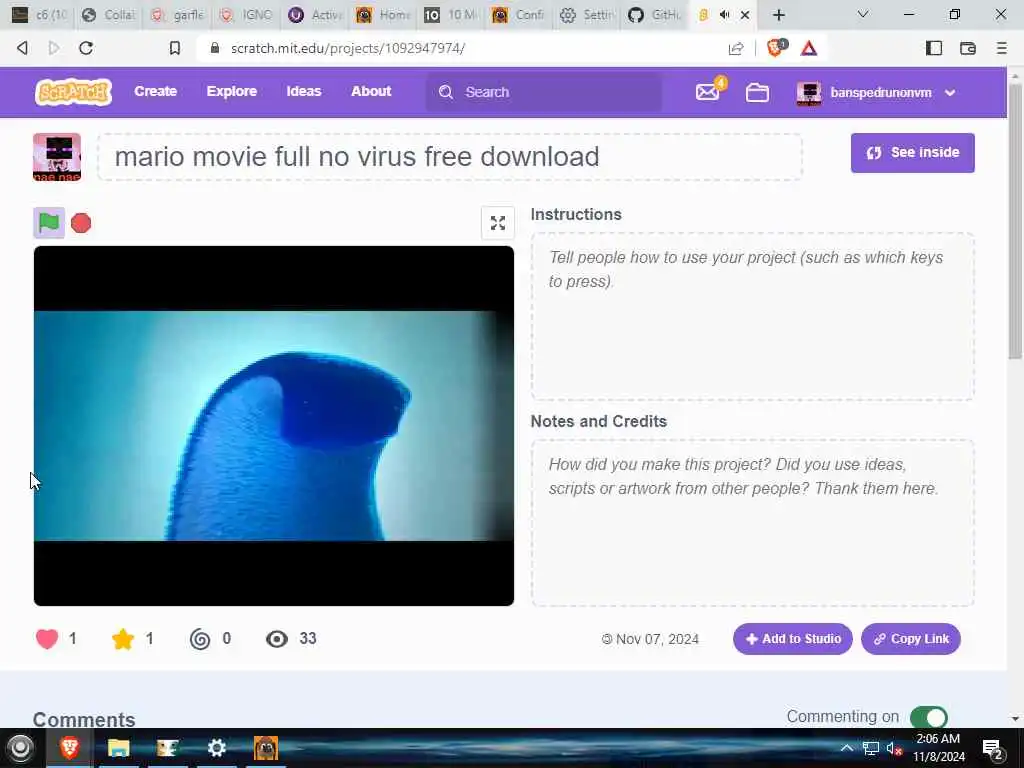Open Brave from the taskbar
The height and width of the screenshot is (768, 1024).
point(69,748)
